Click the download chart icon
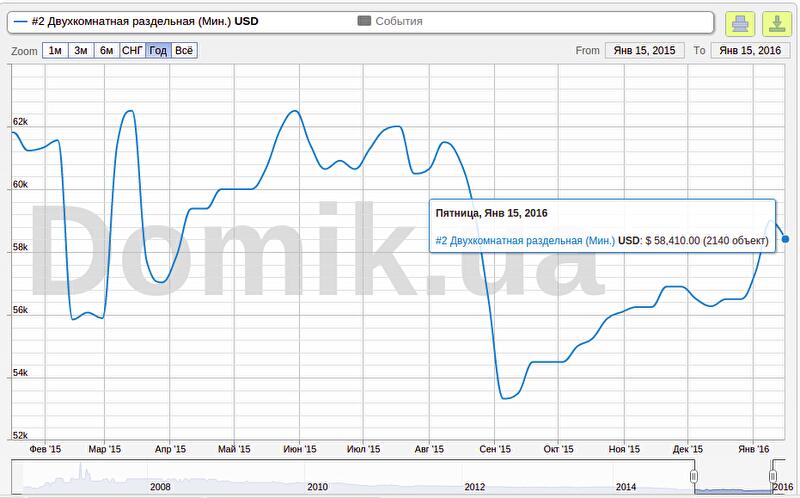The image size is (800, 498). [777, 23]
